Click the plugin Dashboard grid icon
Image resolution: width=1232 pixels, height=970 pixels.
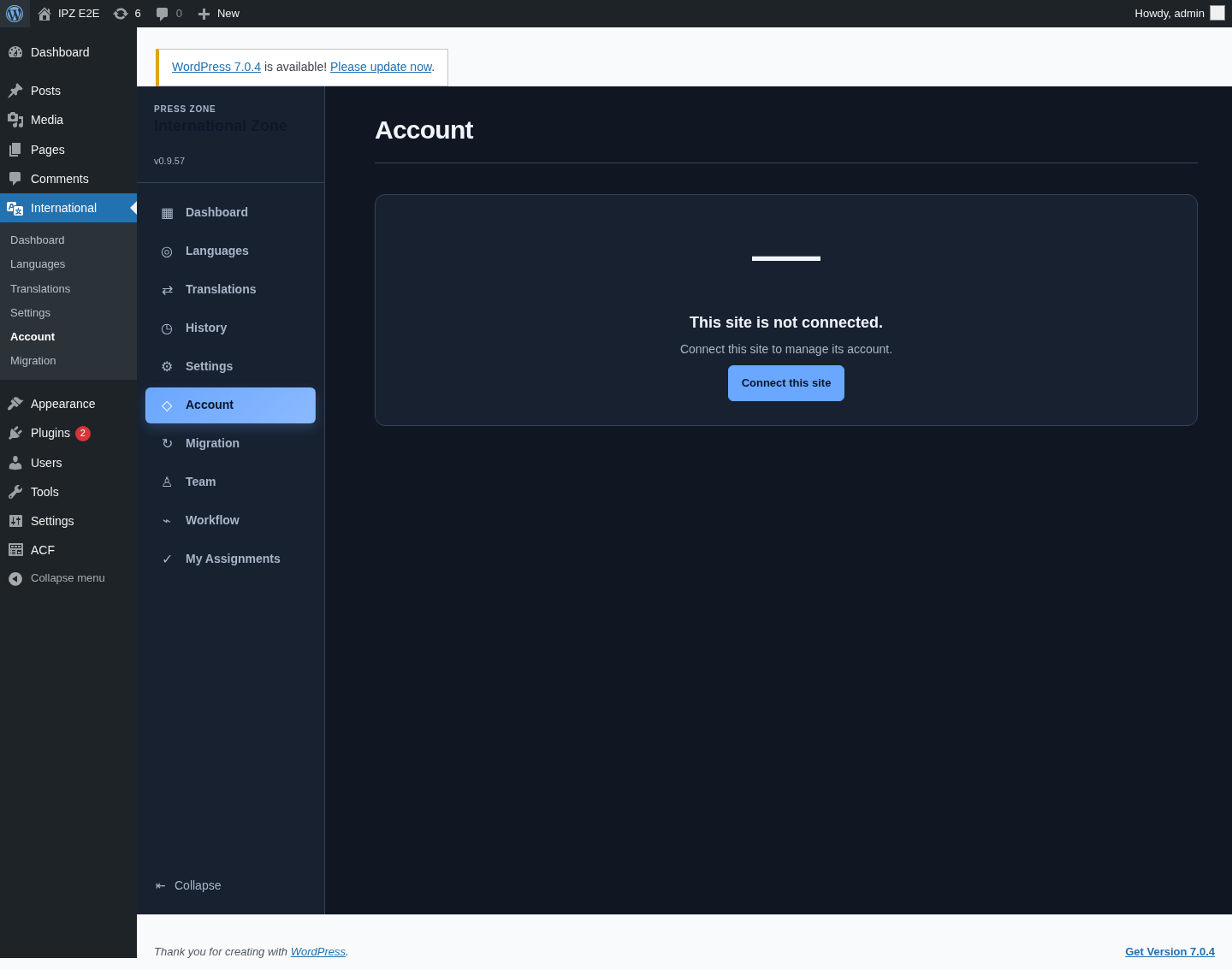(167, 213)
